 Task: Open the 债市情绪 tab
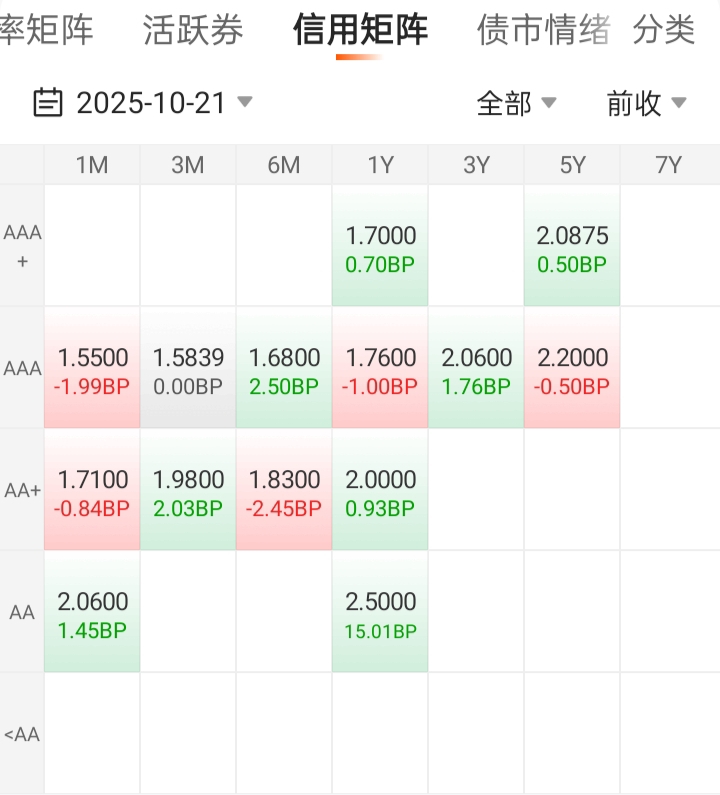tap(543, 30)
